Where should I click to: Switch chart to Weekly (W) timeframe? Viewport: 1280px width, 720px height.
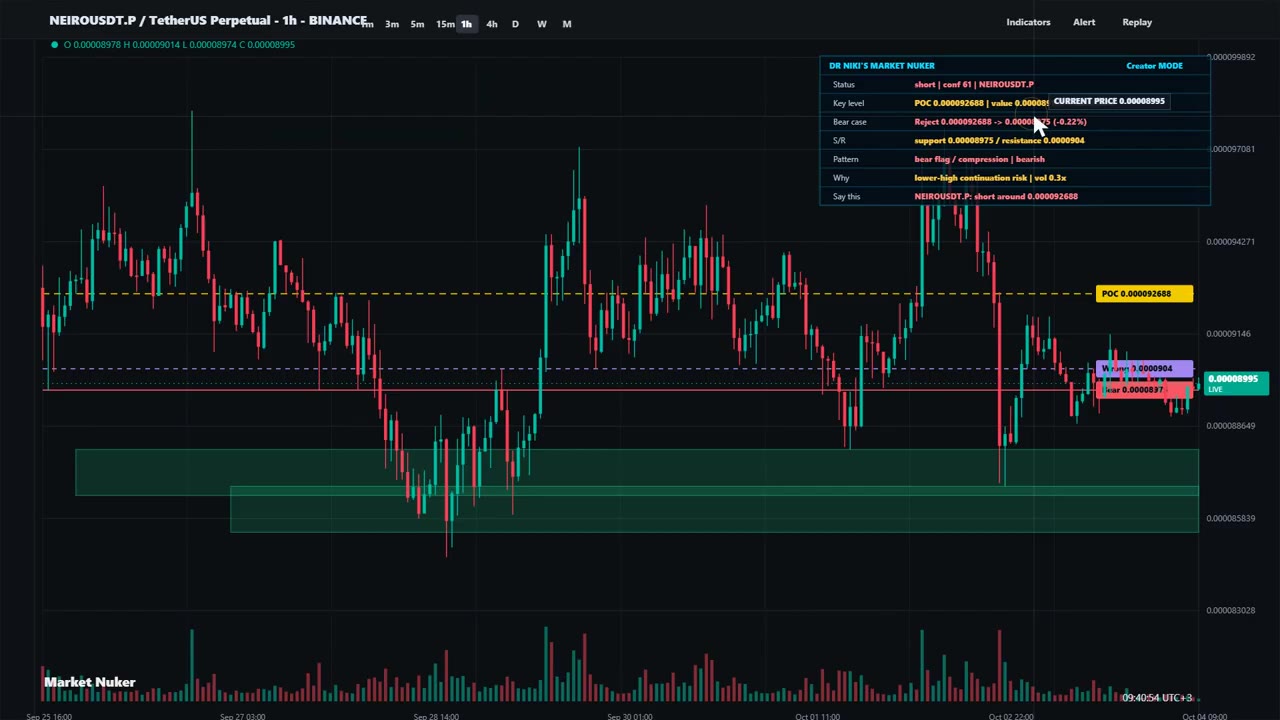[x=541, y=24]
